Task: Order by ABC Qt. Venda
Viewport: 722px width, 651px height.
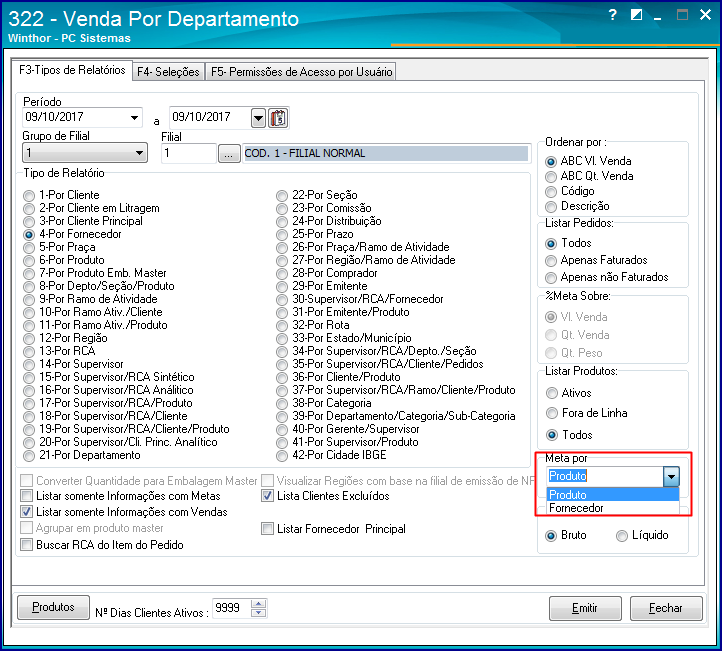Action: click(589, 176)
